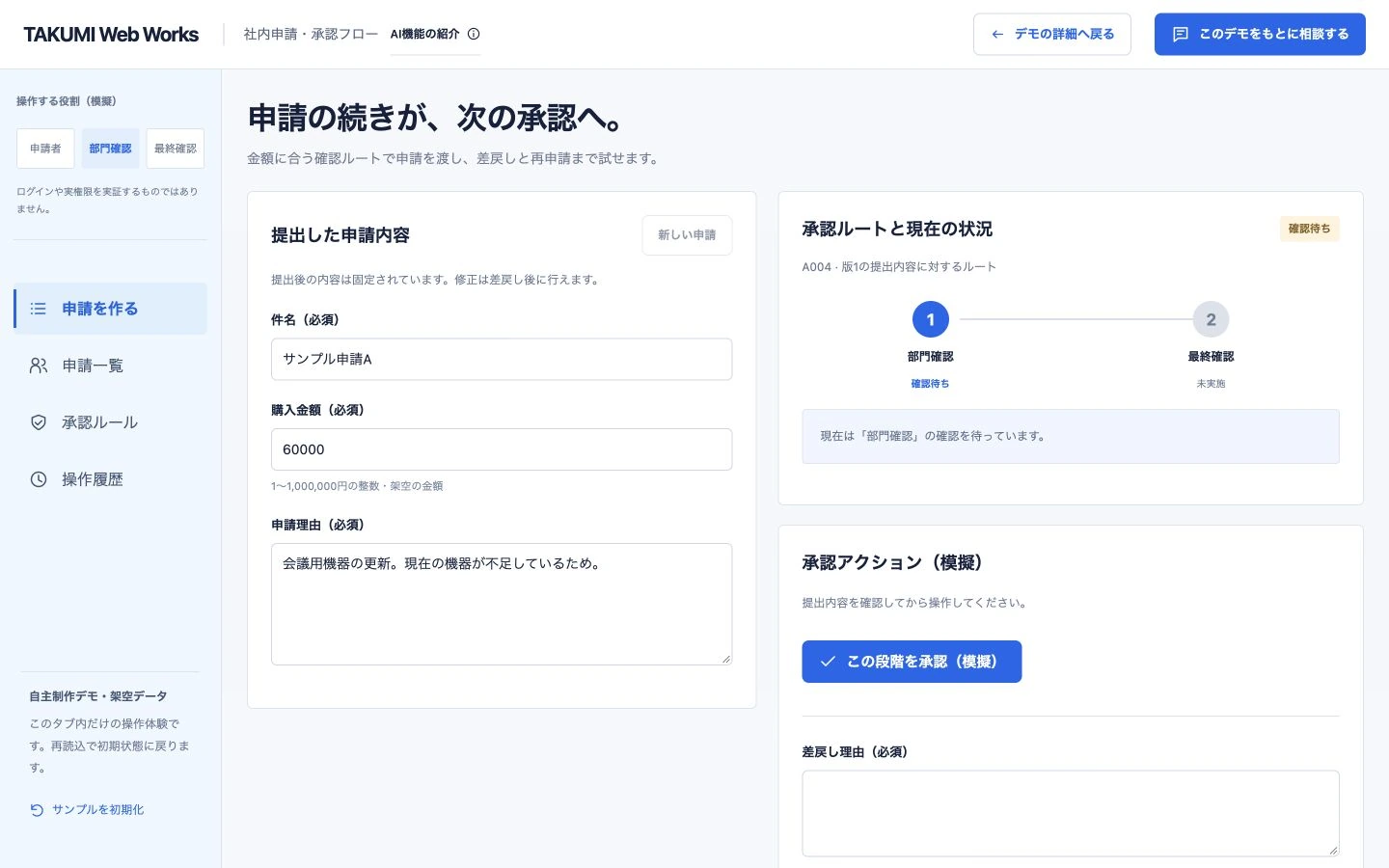Click the TAKUMI Web Works logo
Image resolution: width=1389 pixels, height=868 pixels.
(x=111, y=34)
